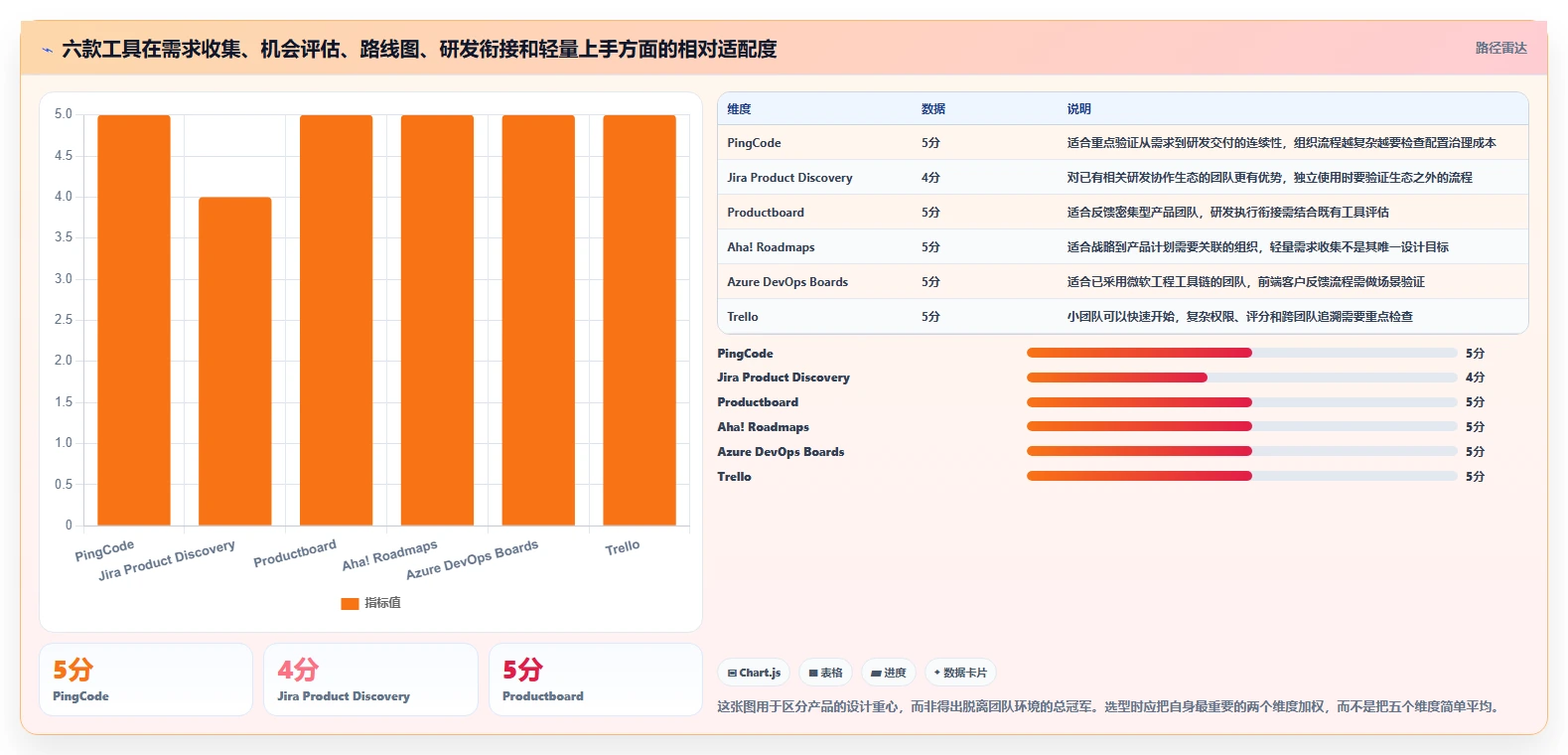Click the Jira Product Discovery chart bar
Screen dimensions: 1568x755
tap(235, 362)
